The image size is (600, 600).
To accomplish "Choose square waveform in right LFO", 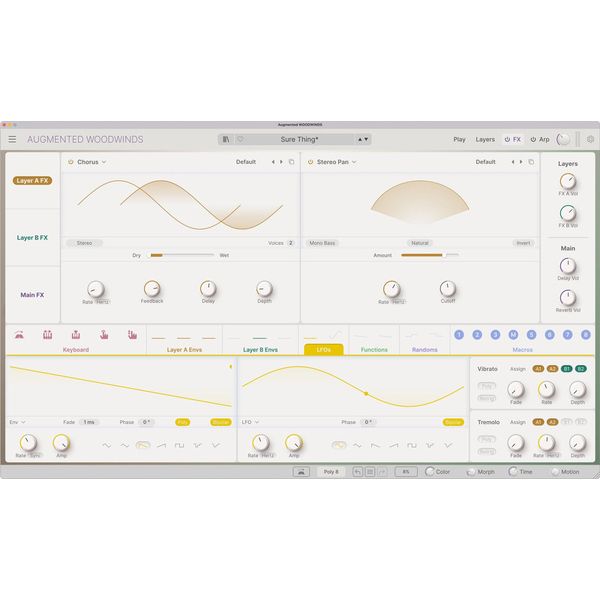I will pos(412,445).
